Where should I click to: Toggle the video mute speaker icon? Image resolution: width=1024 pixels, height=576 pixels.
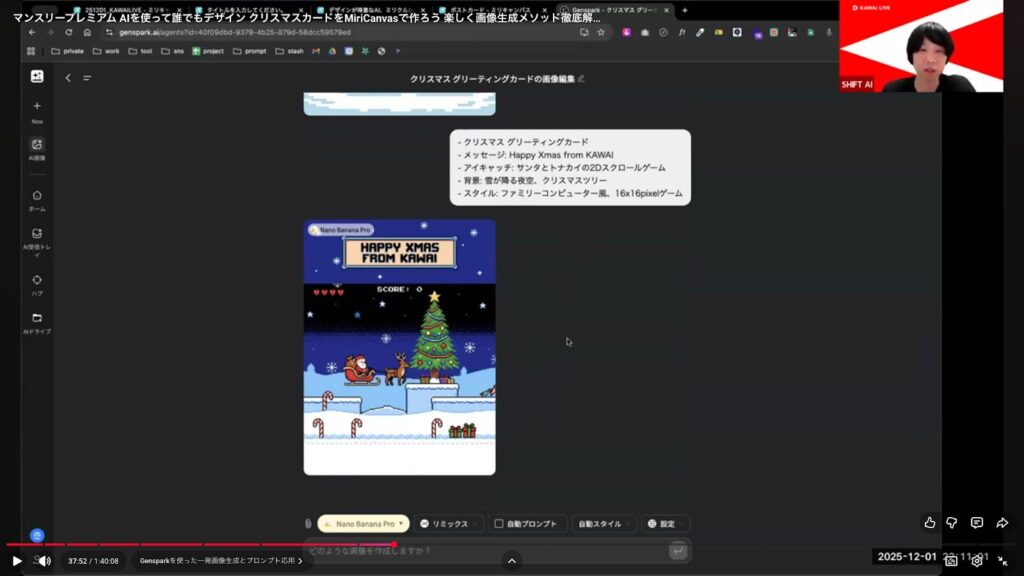click(x=42, y=561)
